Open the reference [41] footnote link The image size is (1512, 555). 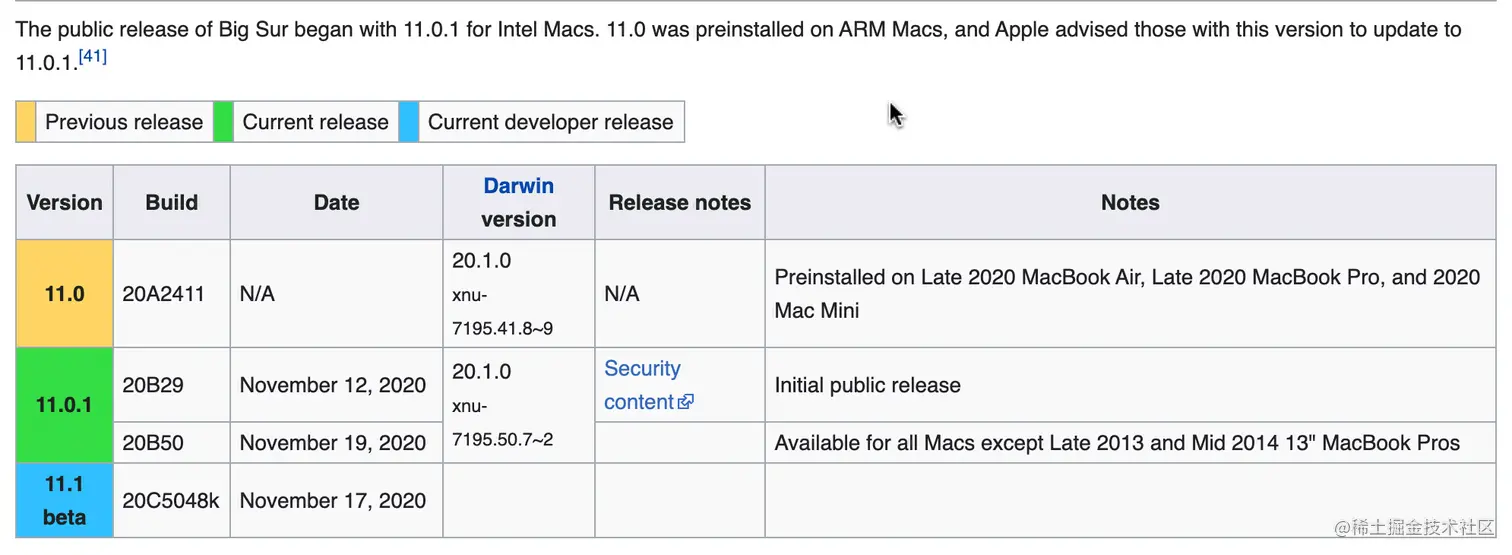click(x=92, y=58)
